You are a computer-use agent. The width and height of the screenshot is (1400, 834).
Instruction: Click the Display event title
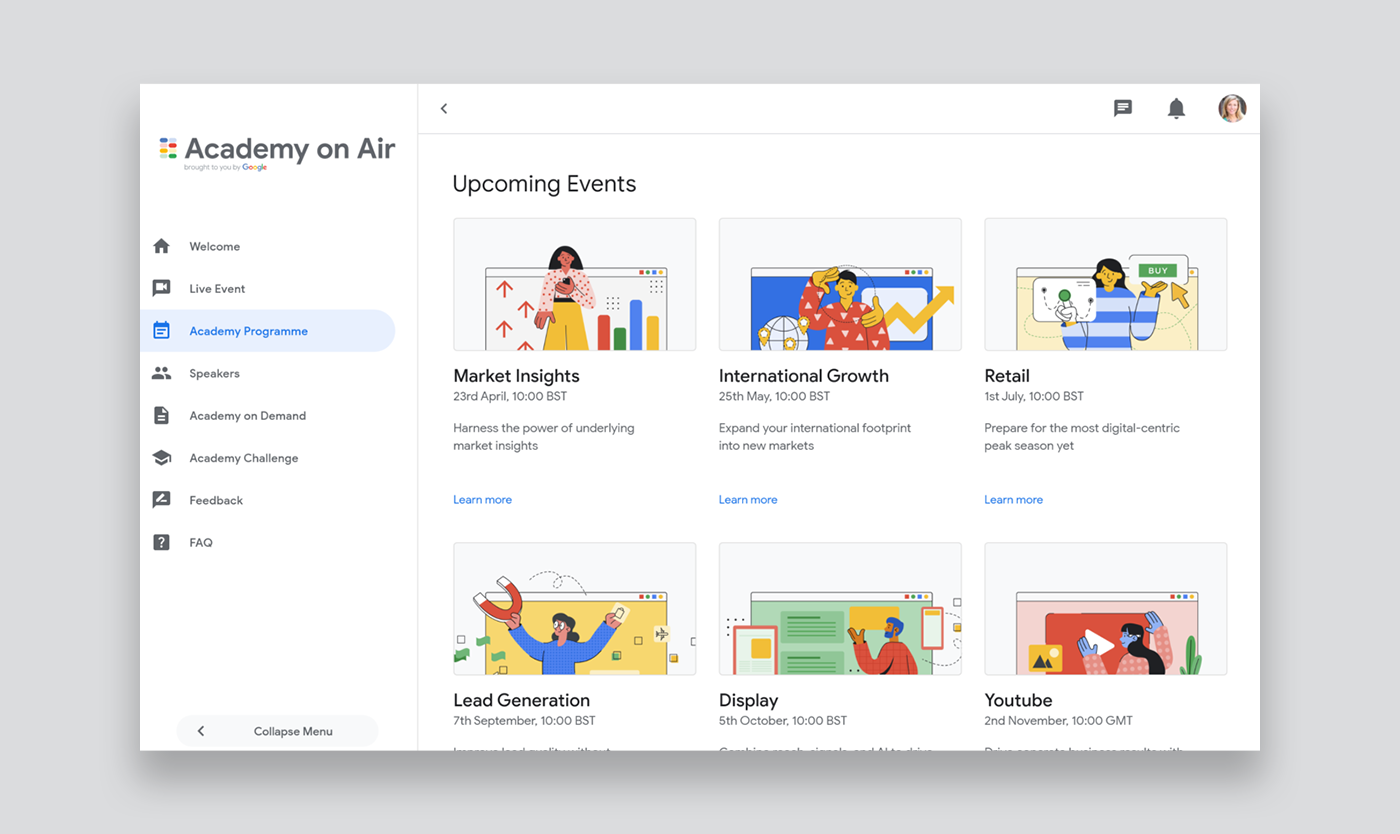(748, 700)
